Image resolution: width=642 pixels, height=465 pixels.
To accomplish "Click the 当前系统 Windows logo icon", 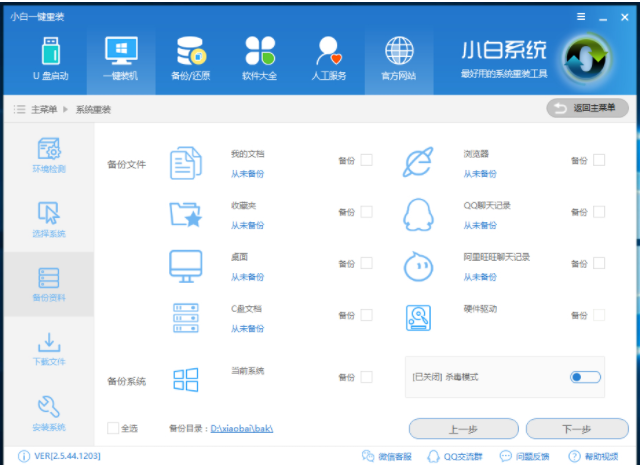I will 185,379.
